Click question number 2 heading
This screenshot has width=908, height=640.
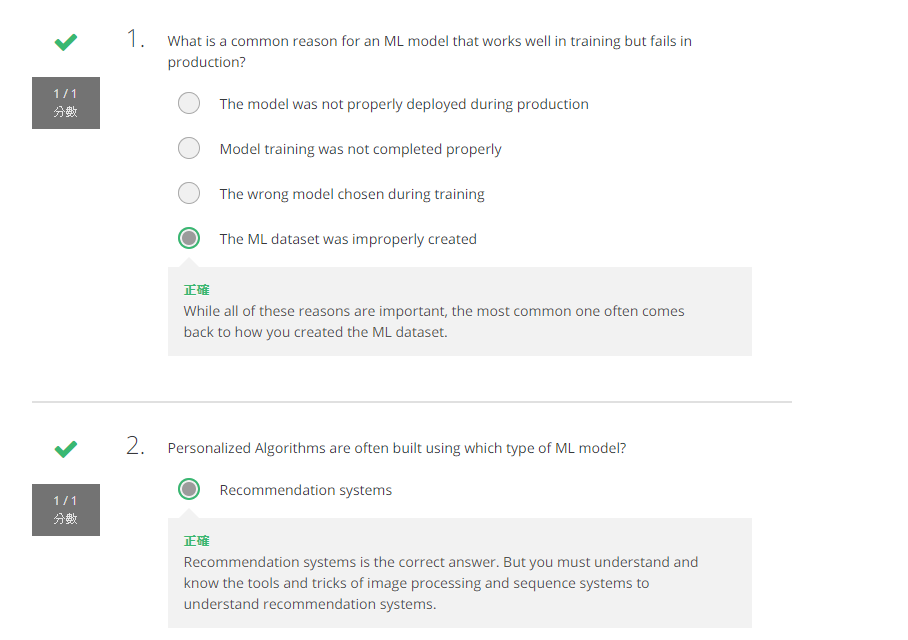[x=135, y=447]
